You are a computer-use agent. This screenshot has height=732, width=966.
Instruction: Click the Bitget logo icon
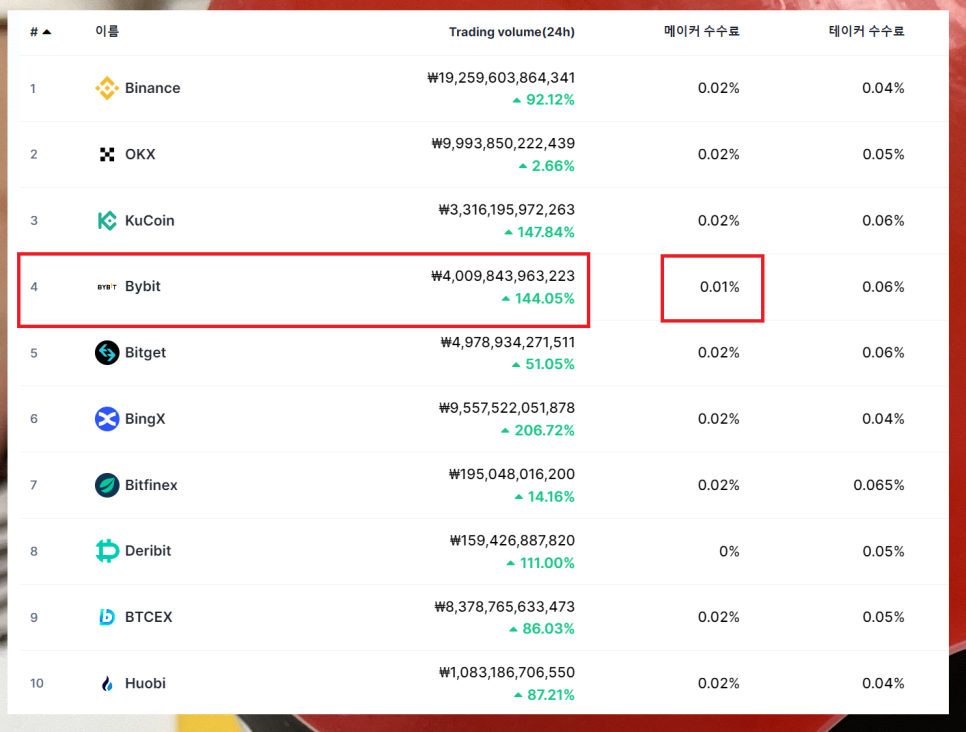[x=107, y=352]
